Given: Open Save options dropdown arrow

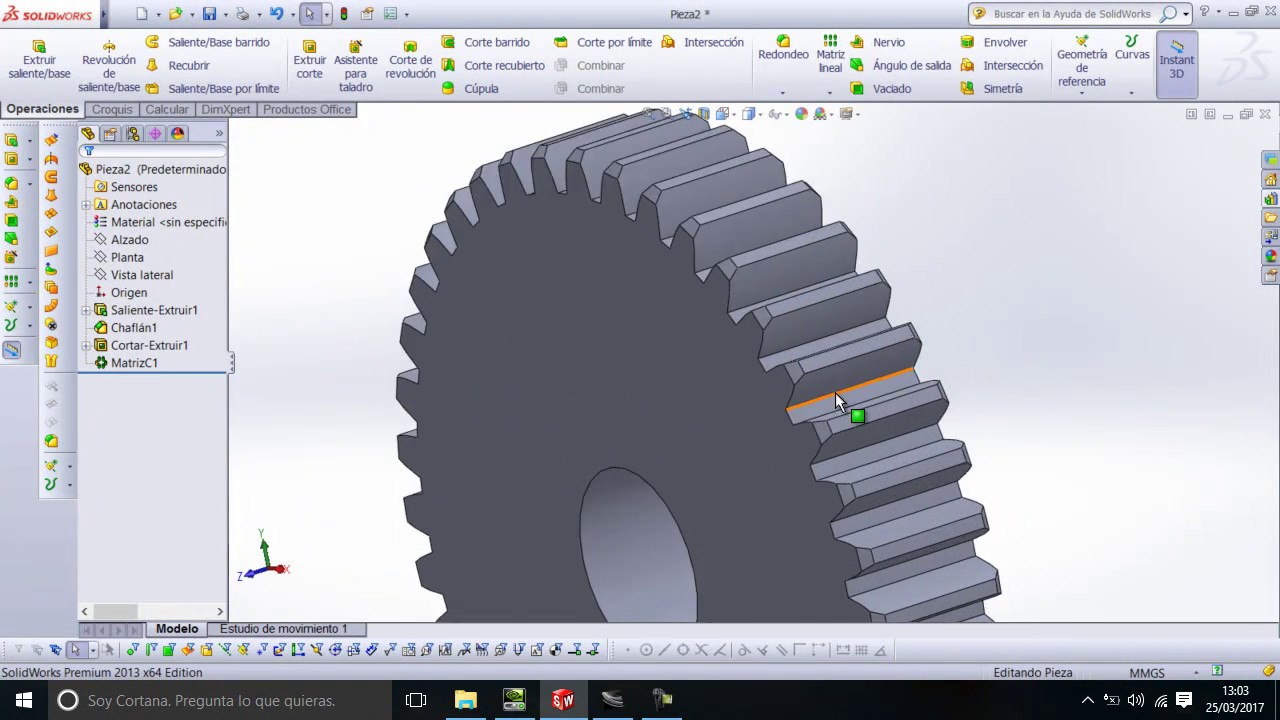Looking at the screenshot, I should point(225,15).
